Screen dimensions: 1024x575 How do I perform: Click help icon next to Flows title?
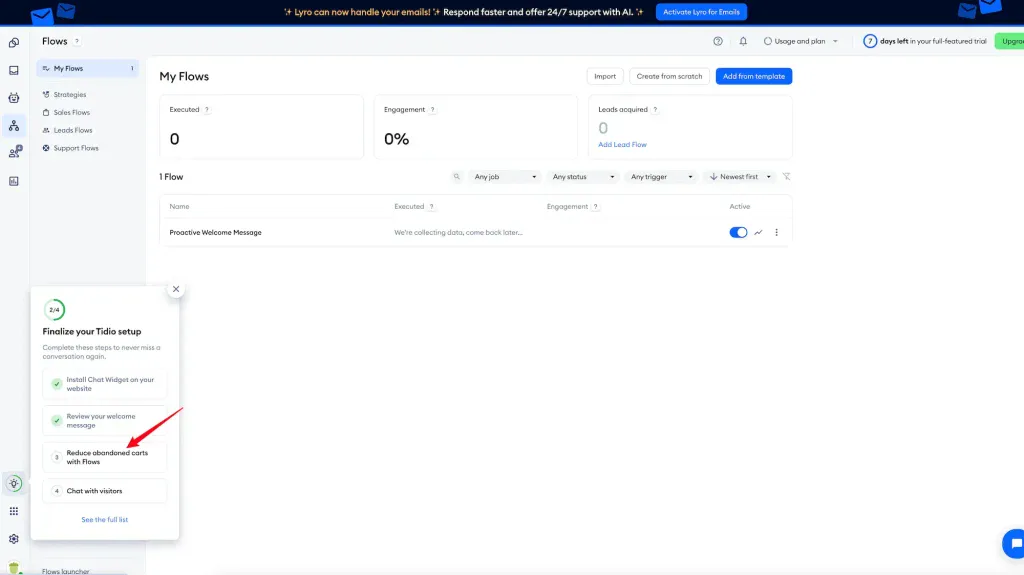click(x=76, y=41)
